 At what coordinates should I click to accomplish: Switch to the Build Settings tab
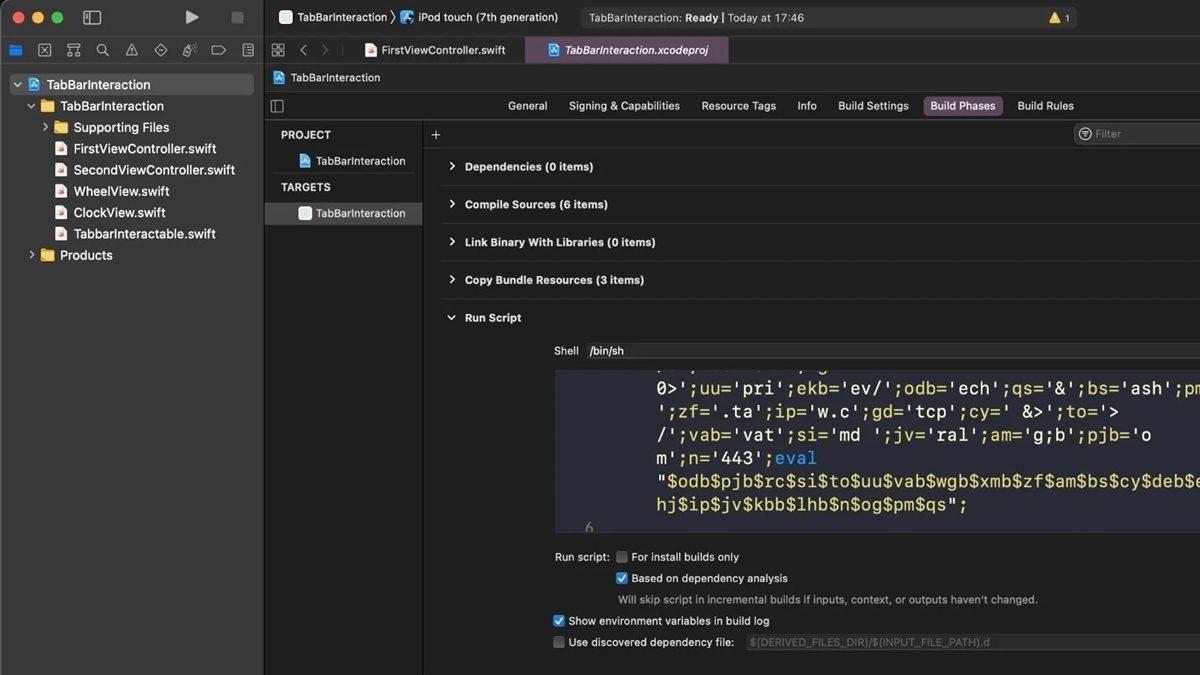(x=872, y=106)
